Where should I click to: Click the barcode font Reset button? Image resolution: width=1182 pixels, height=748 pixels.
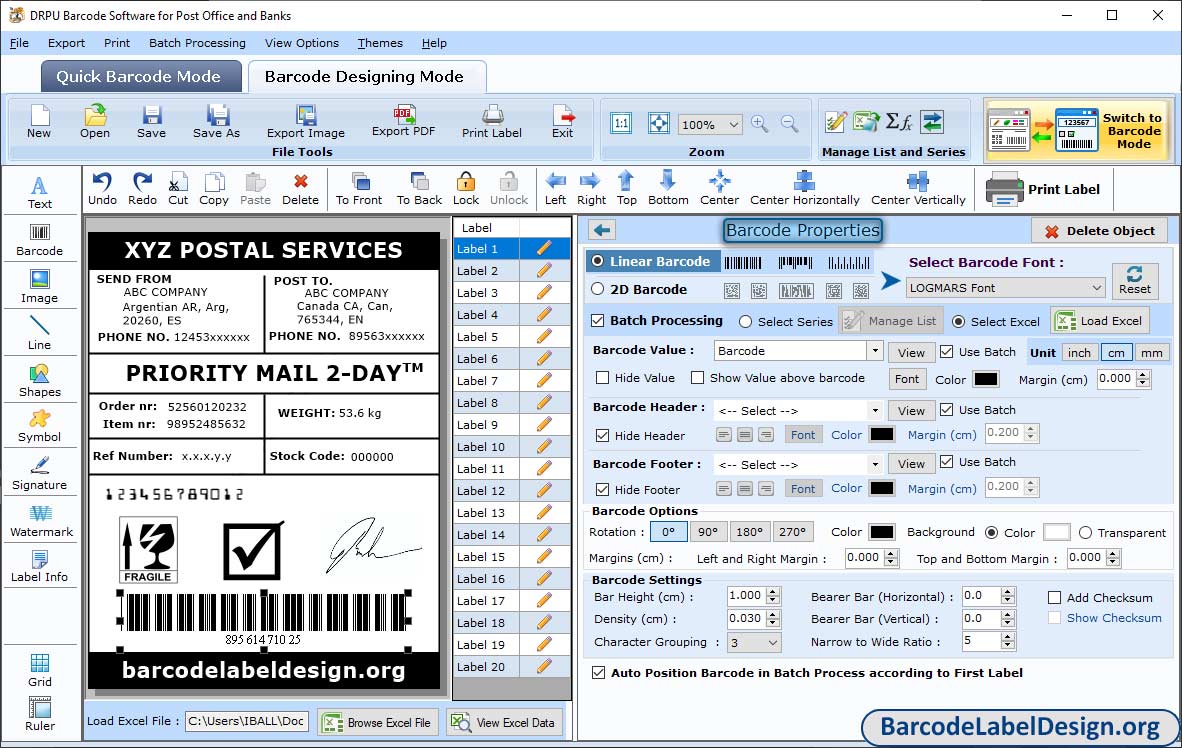click(x=1135, y=279)
